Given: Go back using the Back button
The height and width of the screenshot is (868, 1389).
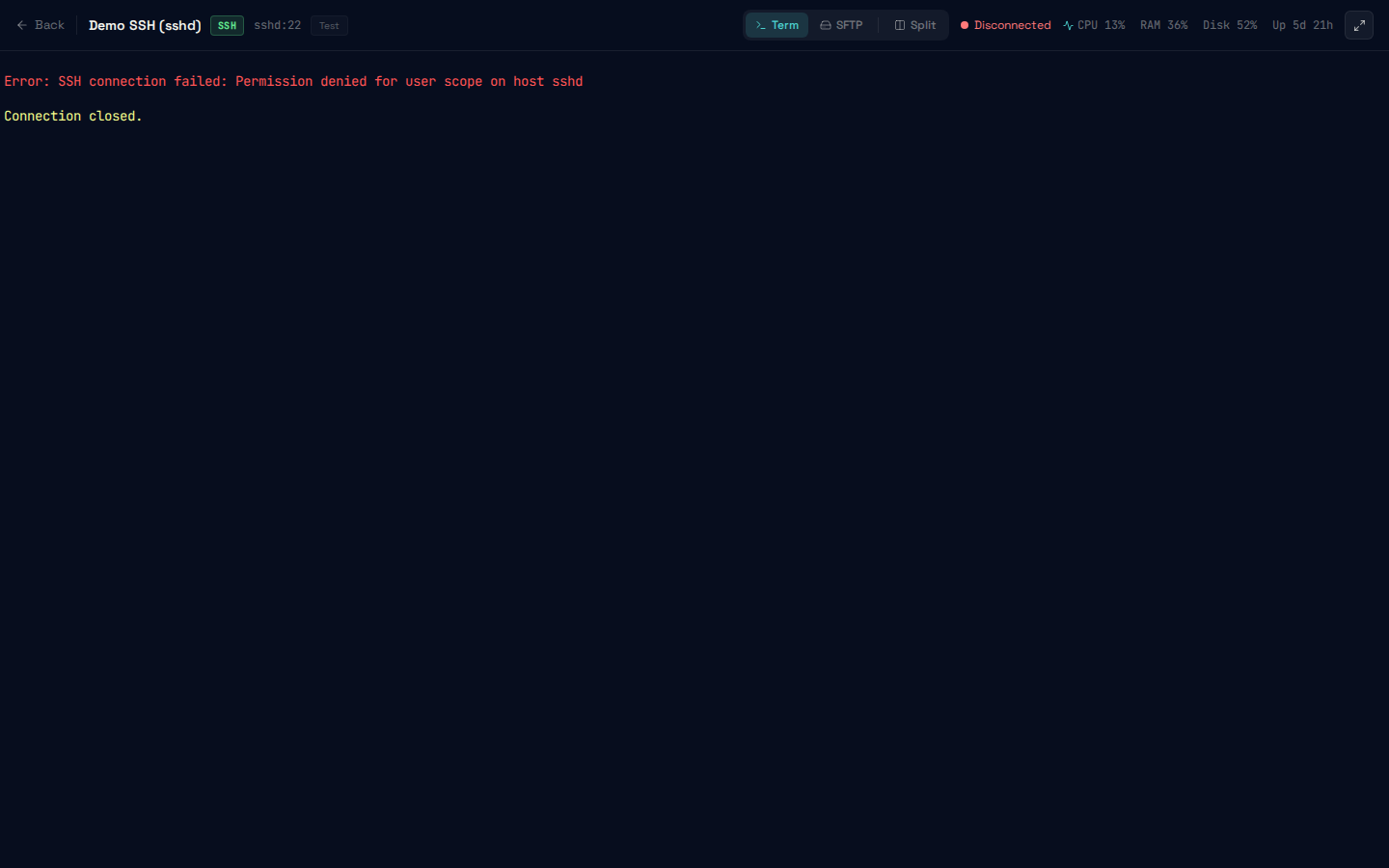Looking at the screenshot, I should [x=41, y=25].
